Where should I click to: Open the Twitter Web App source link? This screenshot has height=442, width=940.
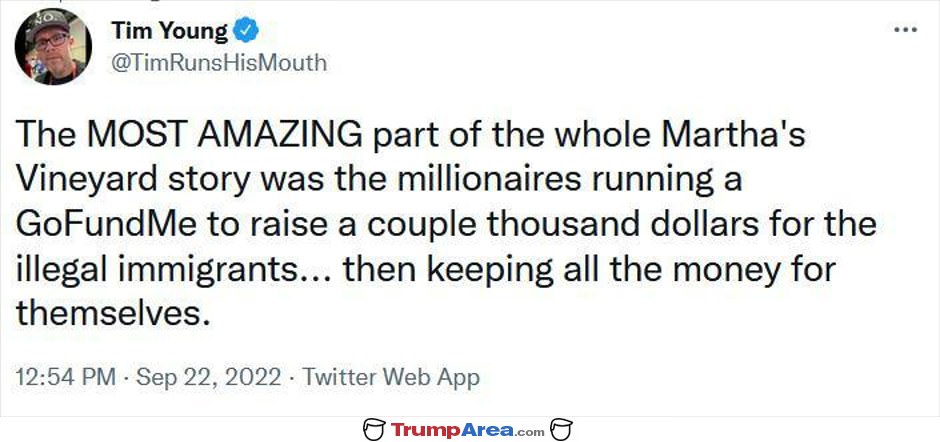[x=391, y=377]
